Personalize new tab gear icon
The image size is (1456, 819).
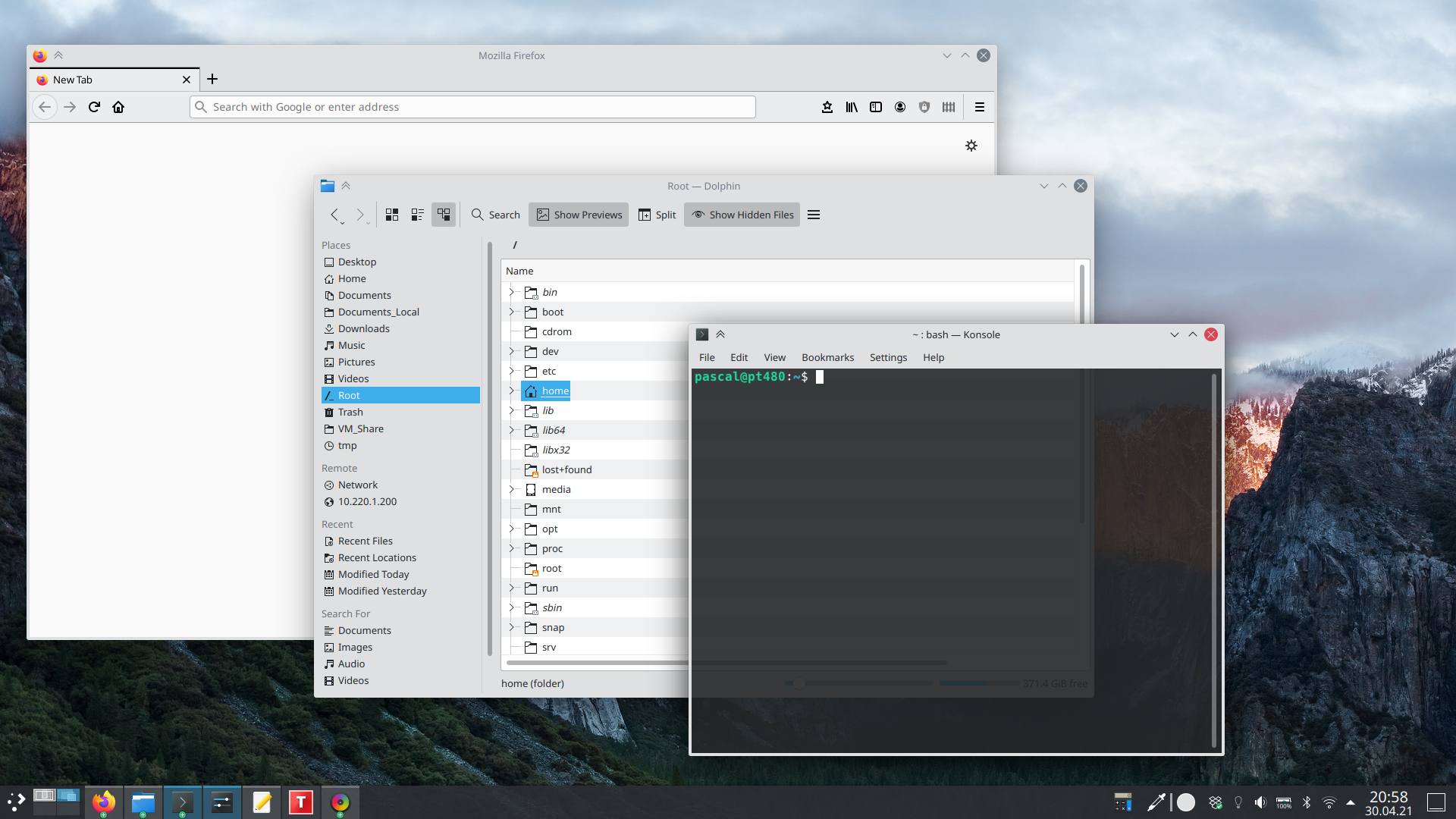pos(971,146)
